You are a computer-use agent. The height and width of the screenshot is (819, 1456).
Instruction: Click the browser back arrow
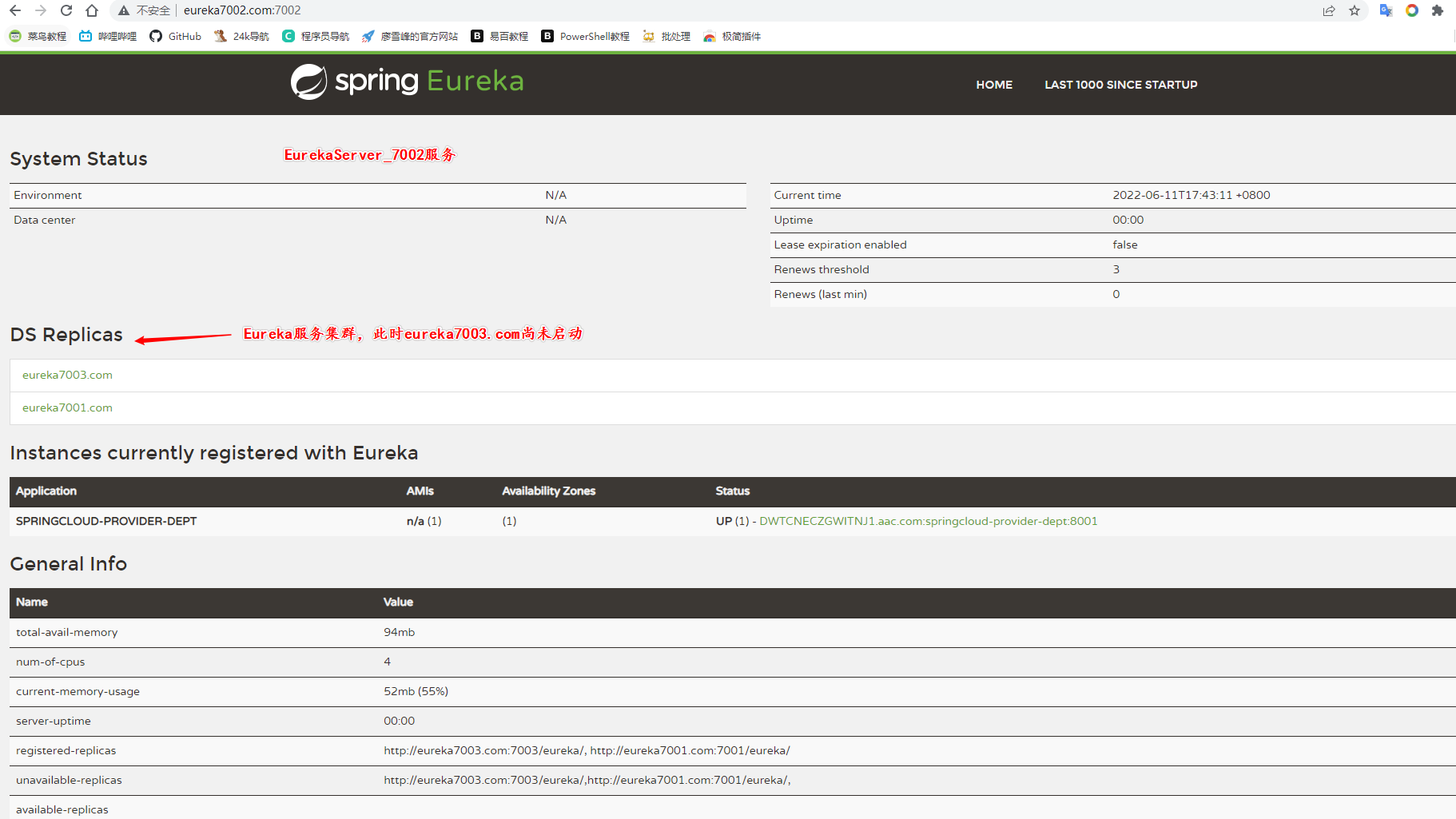point(15,10)
